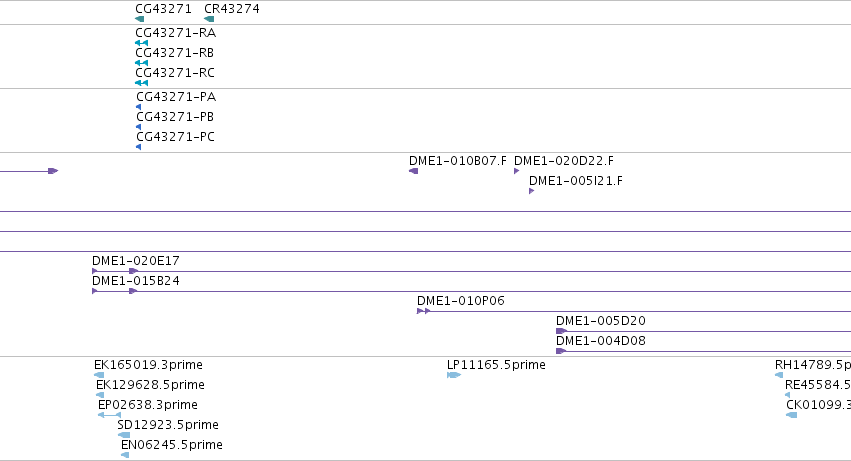The width and height of the screenshot is (851, 461).
Task: Select the EN06245.5prime label
Action: pyautogui.click(x=172, y=445)
